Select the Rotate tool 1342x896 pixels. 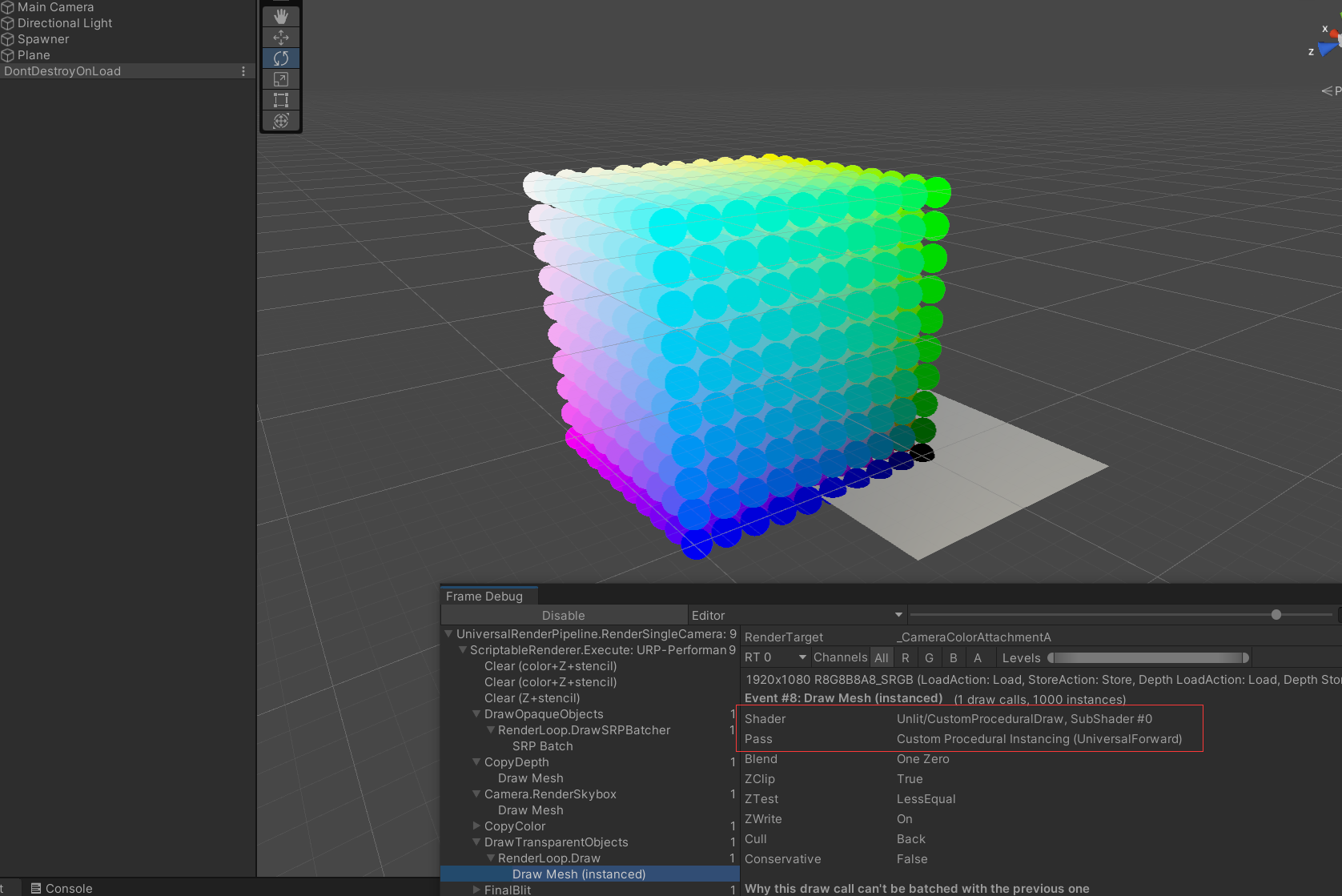[x=280, y=58]
